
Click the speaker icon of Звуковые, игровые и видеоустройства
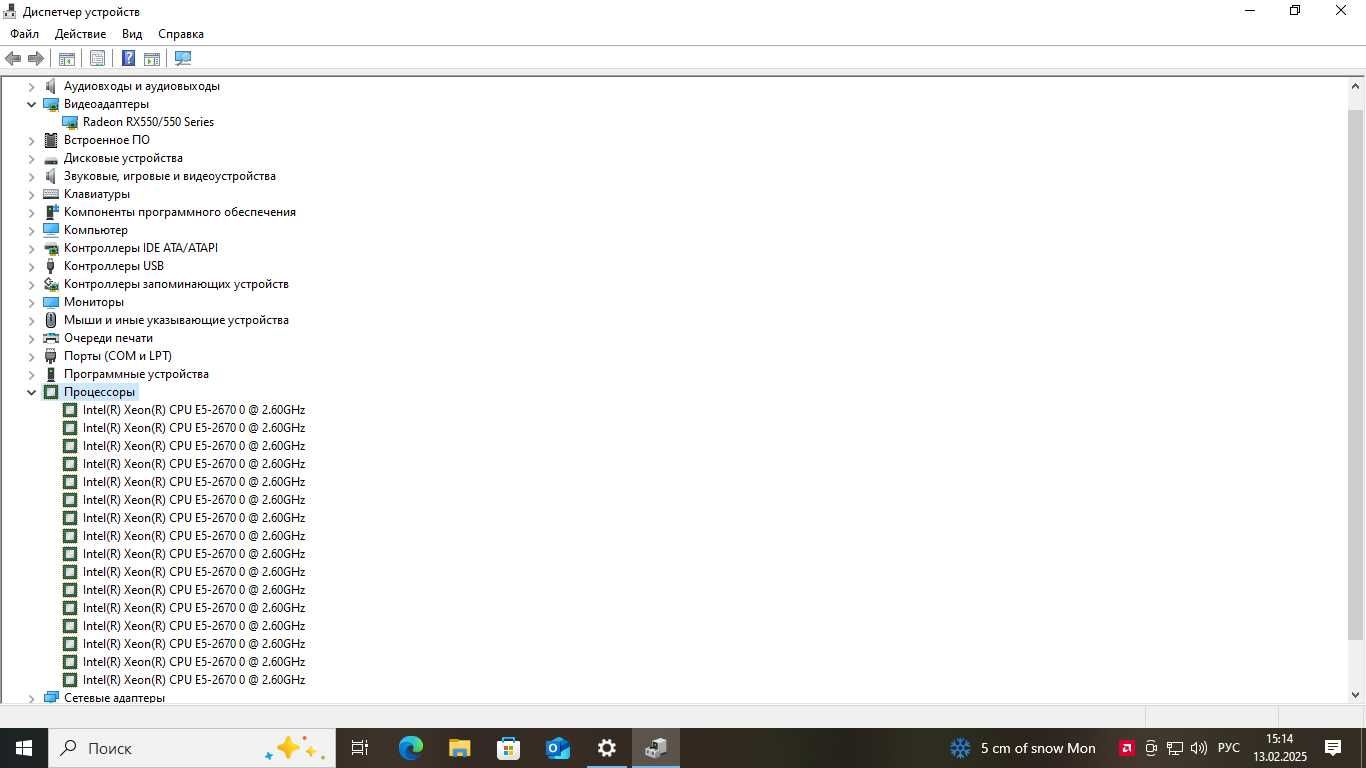click(51, 176)
